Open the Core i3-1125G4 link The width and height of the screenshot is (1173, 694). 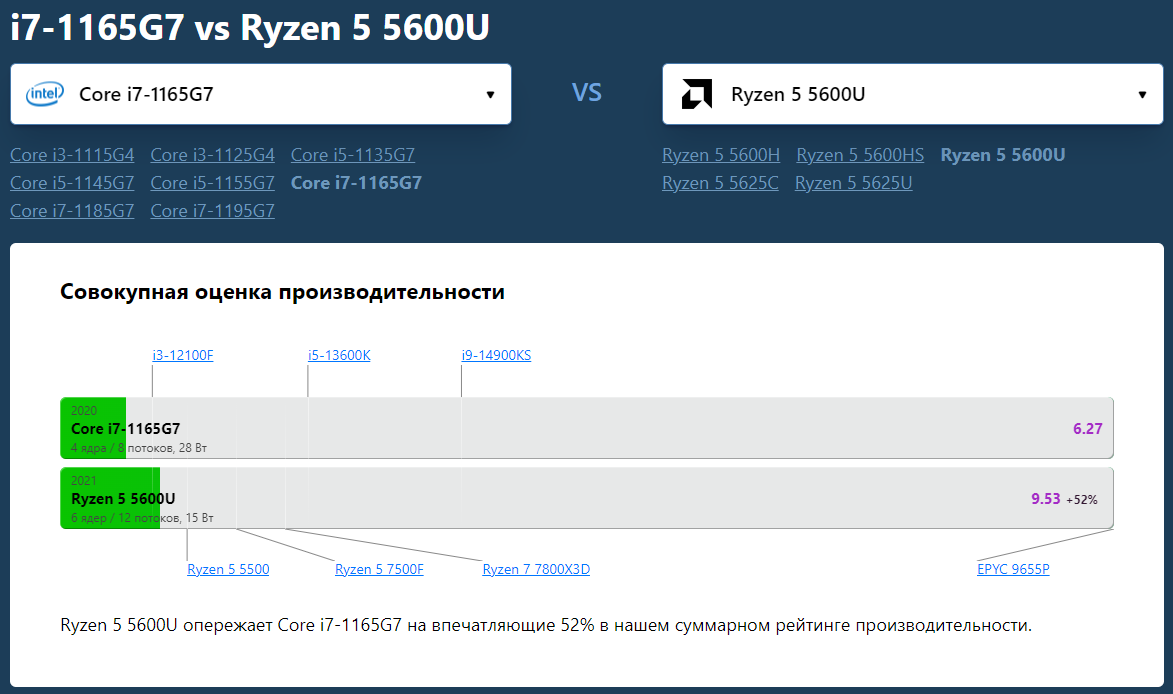pos(212,155)
